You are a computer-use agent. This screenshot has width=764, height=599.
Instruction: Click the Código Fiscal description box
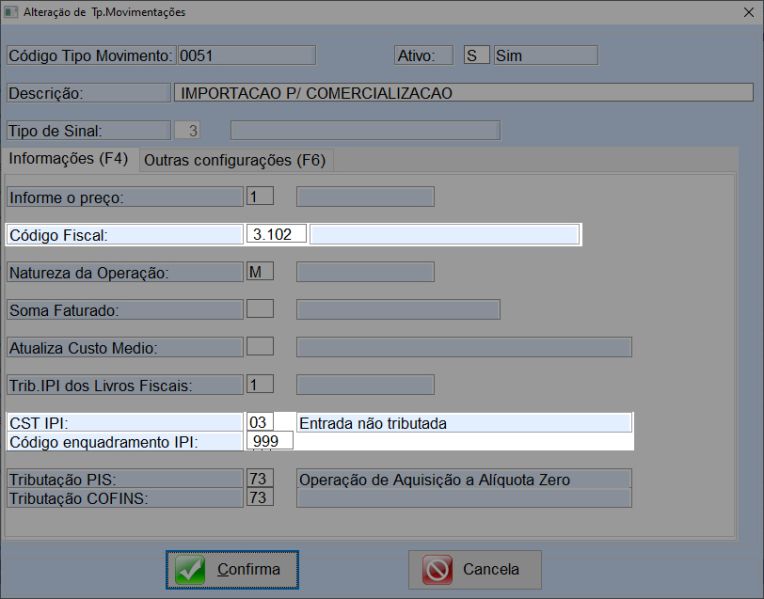coord(444,234)
